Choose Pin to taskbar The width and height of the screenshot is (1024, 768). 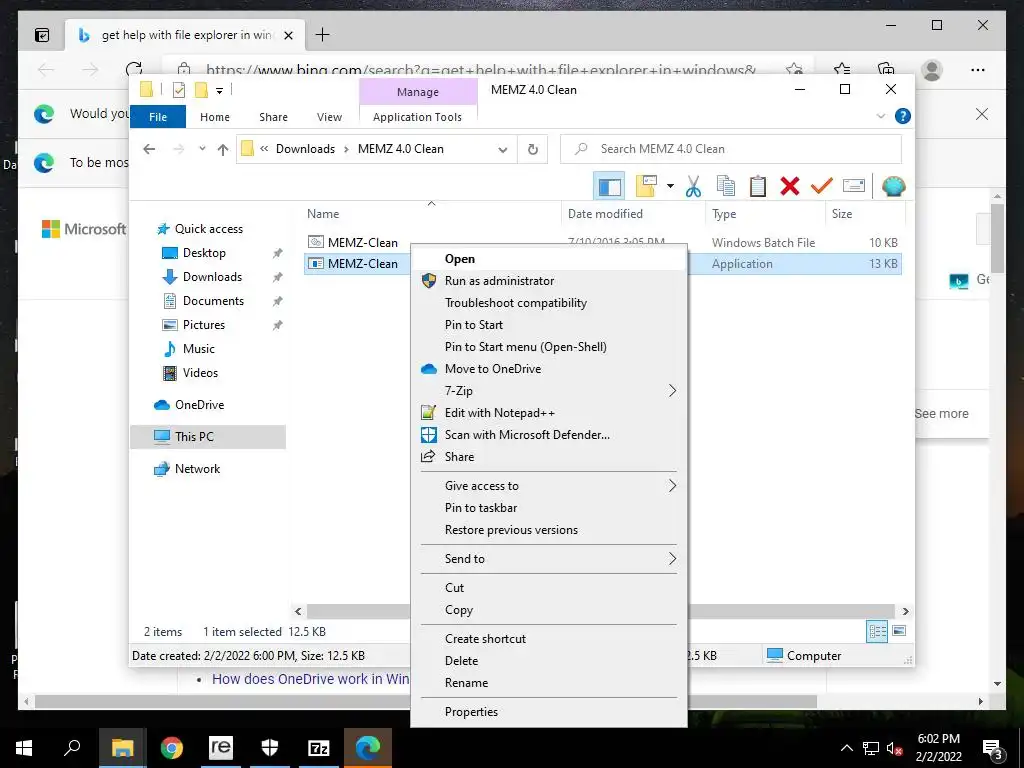549,508
